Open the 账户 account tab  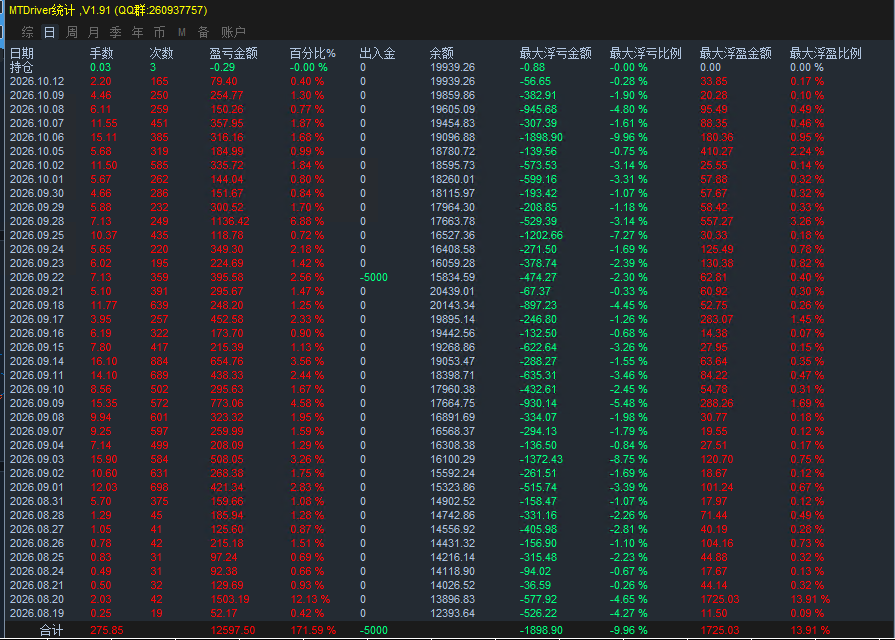233,32
